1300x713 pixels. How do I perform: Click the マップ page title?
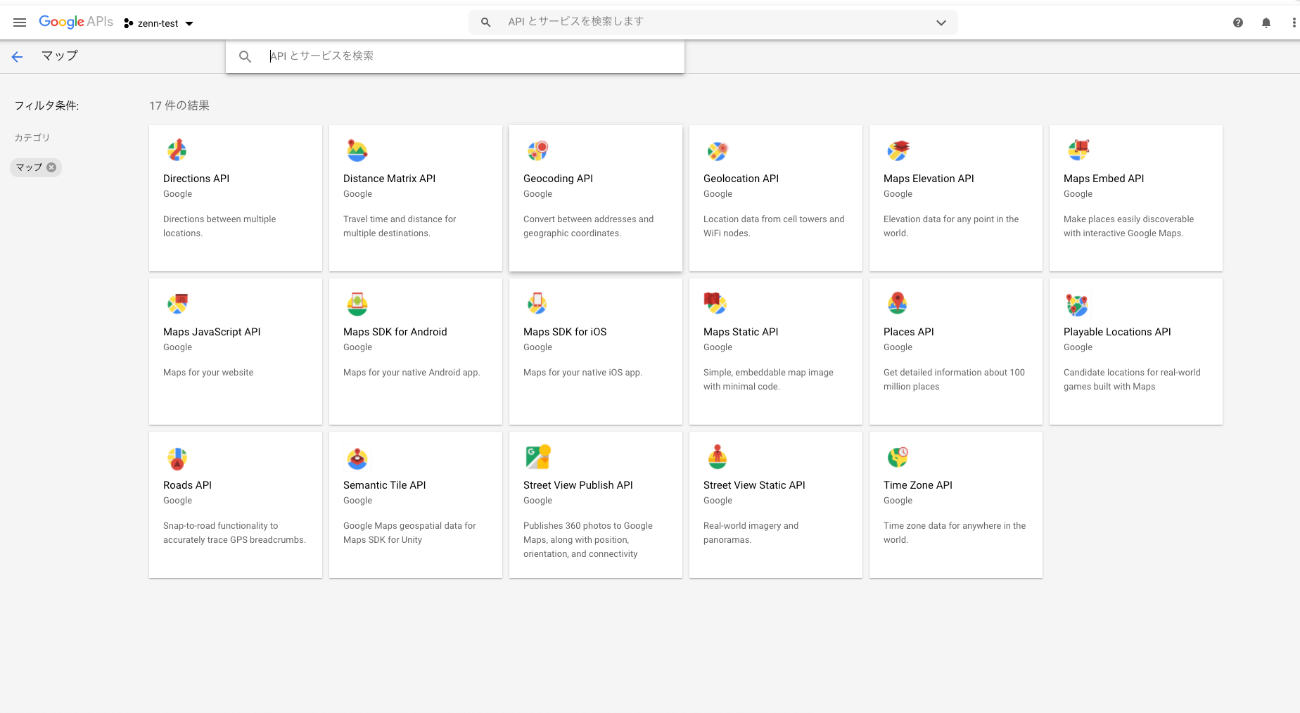pos(59,56)
